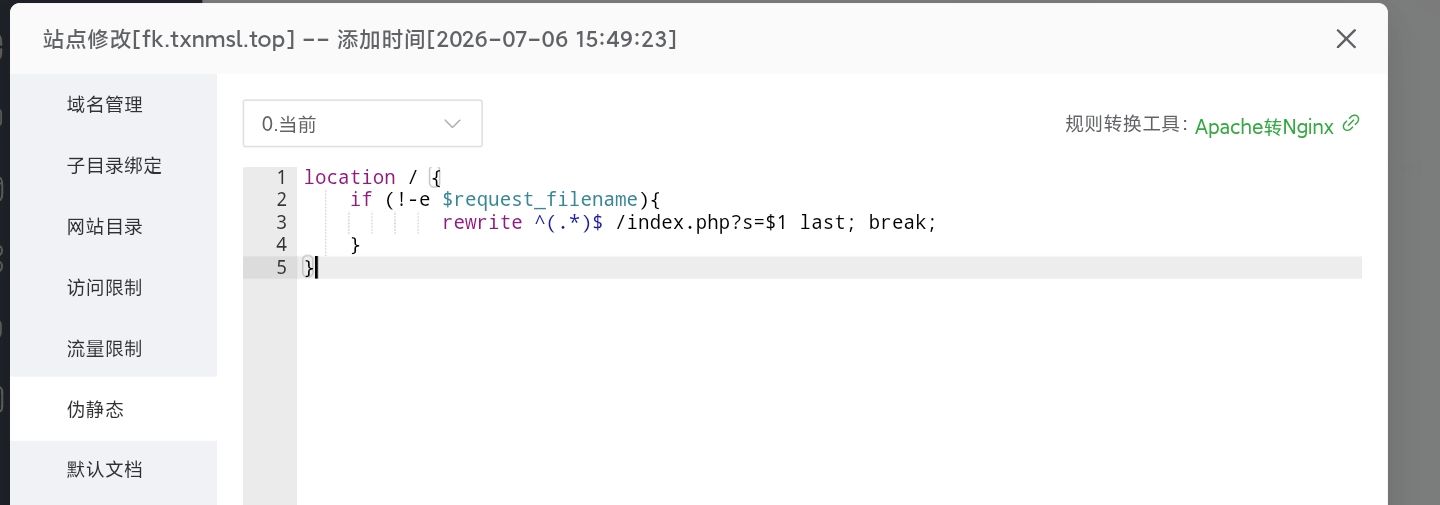Click the rewrite keyword in line 3

point(482,222)
